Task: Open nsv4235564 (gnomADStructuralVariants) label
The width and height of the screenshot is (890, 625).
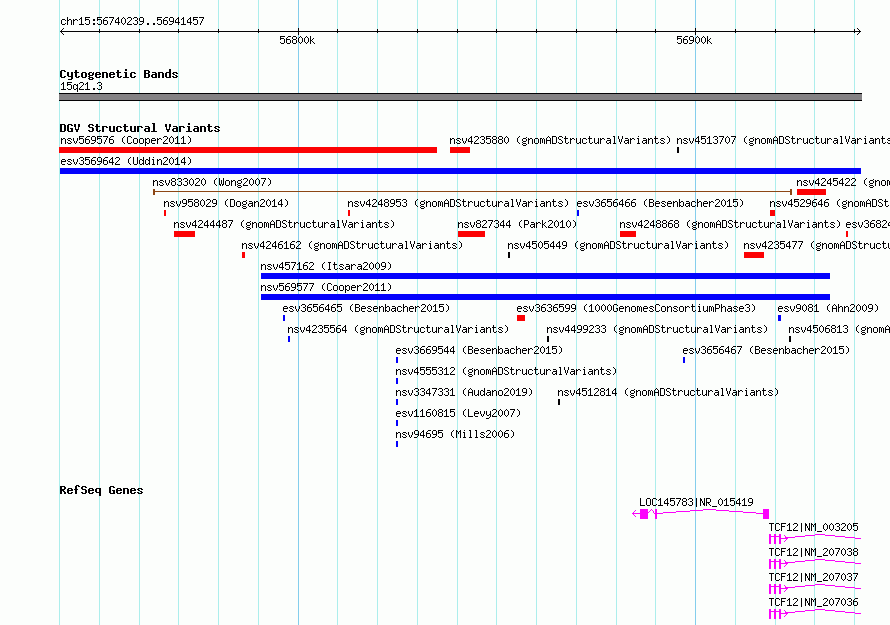Action: pyautogui.click(x=398, y=329)
